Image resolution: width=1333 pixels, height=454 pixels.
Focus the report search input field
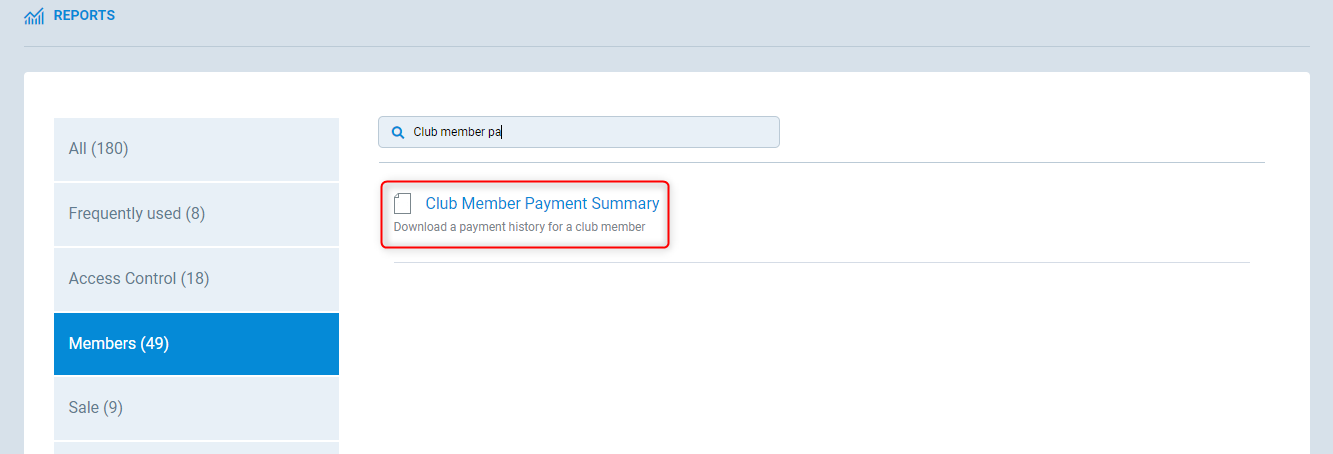[600, 132]
